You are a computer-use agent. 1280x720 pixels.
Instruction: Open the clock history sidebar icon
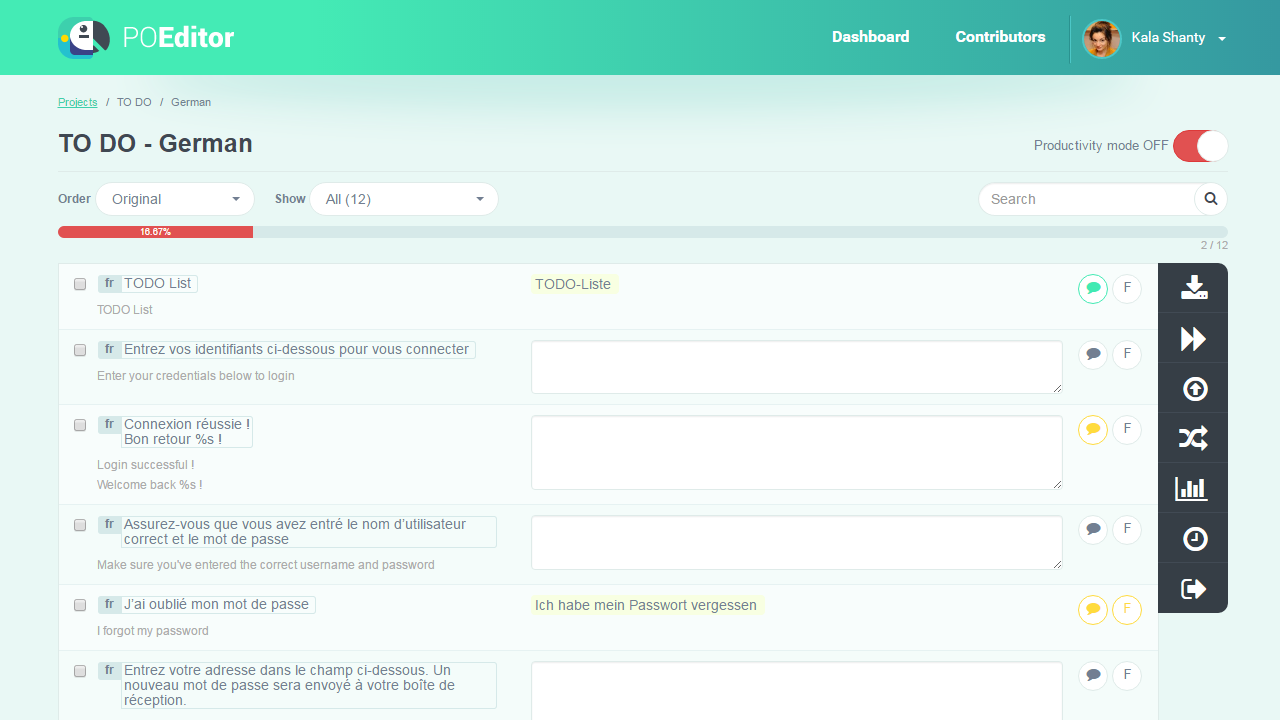pyautogui.click(x=1194, y=538)
